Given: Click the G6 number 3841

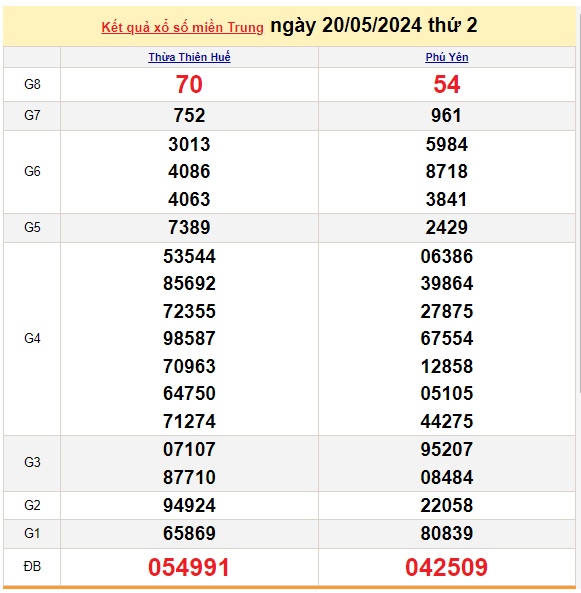Looking at the screenshot, I should click(447, 199).
